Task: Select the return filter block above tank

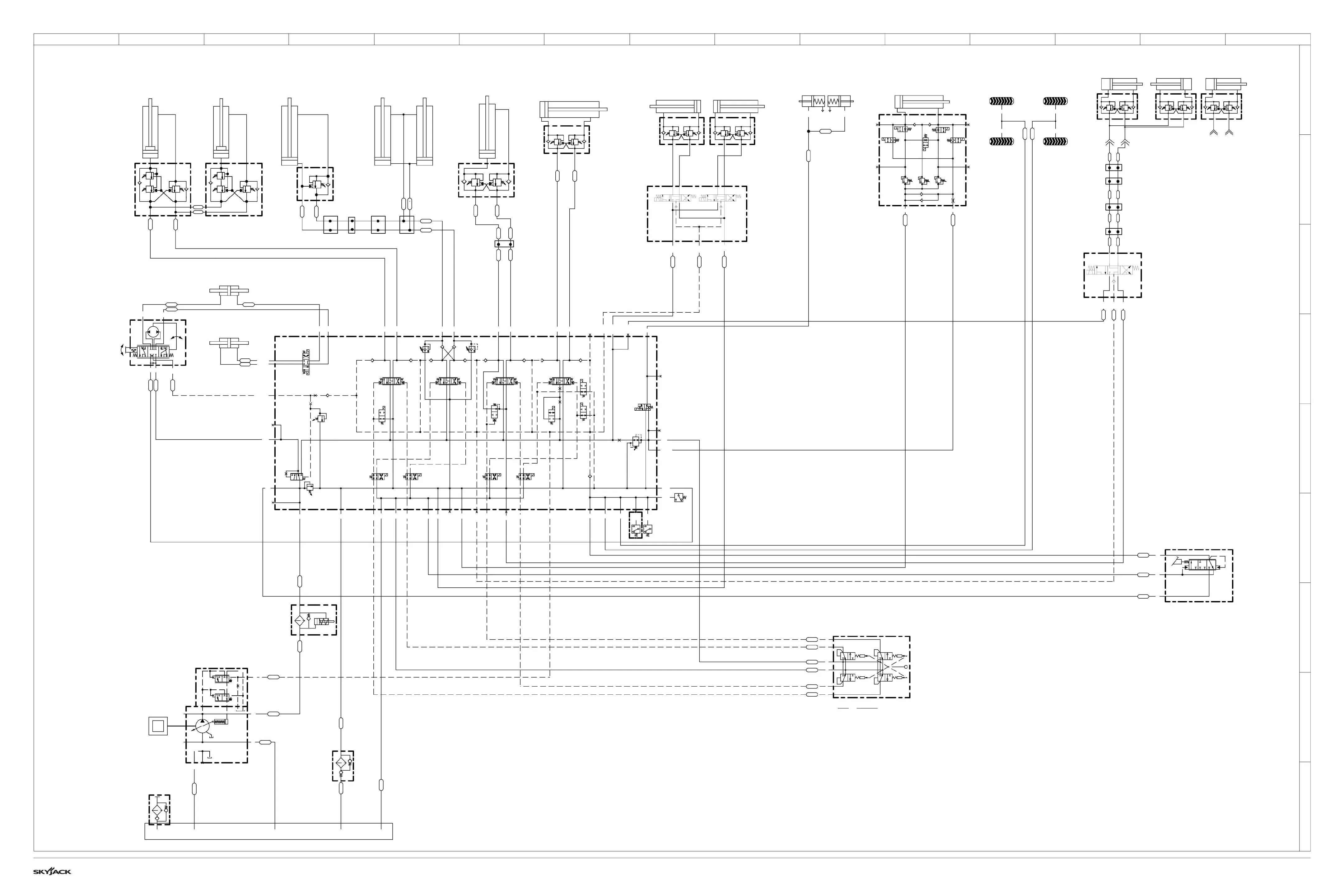Action: [343, 766]
